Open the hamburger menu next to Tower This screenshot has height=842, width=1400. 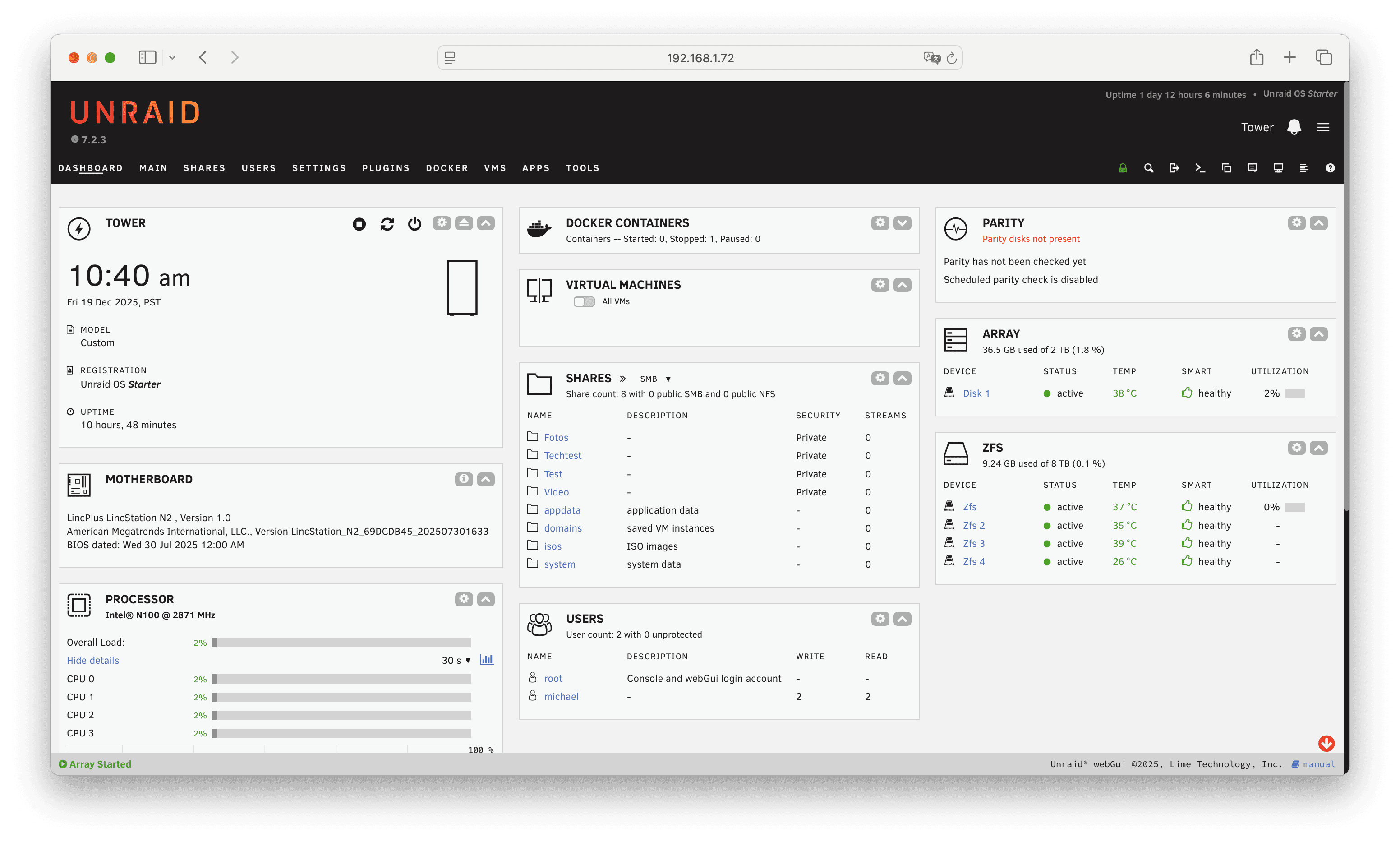[x=1323, y=127]
